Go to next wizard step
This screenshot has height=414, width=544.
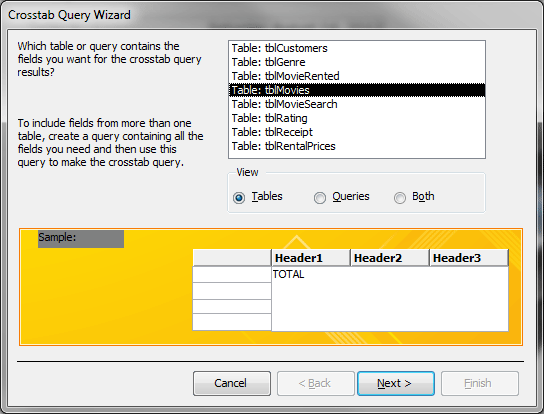(x=396, y=383)
